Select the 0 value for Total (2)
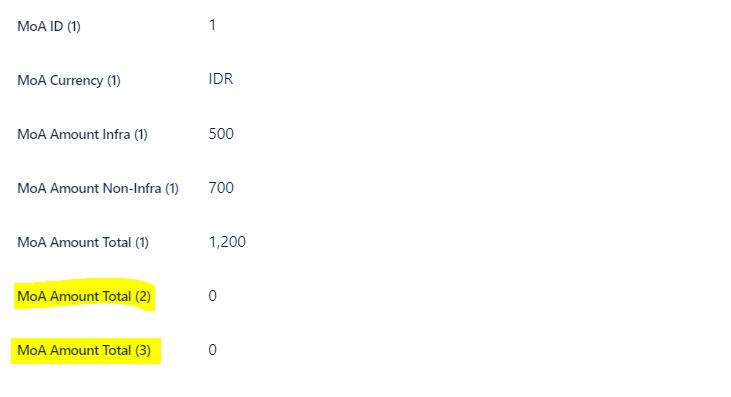Image resolution: width=731 pixels, height=397 pixels. 213,296
